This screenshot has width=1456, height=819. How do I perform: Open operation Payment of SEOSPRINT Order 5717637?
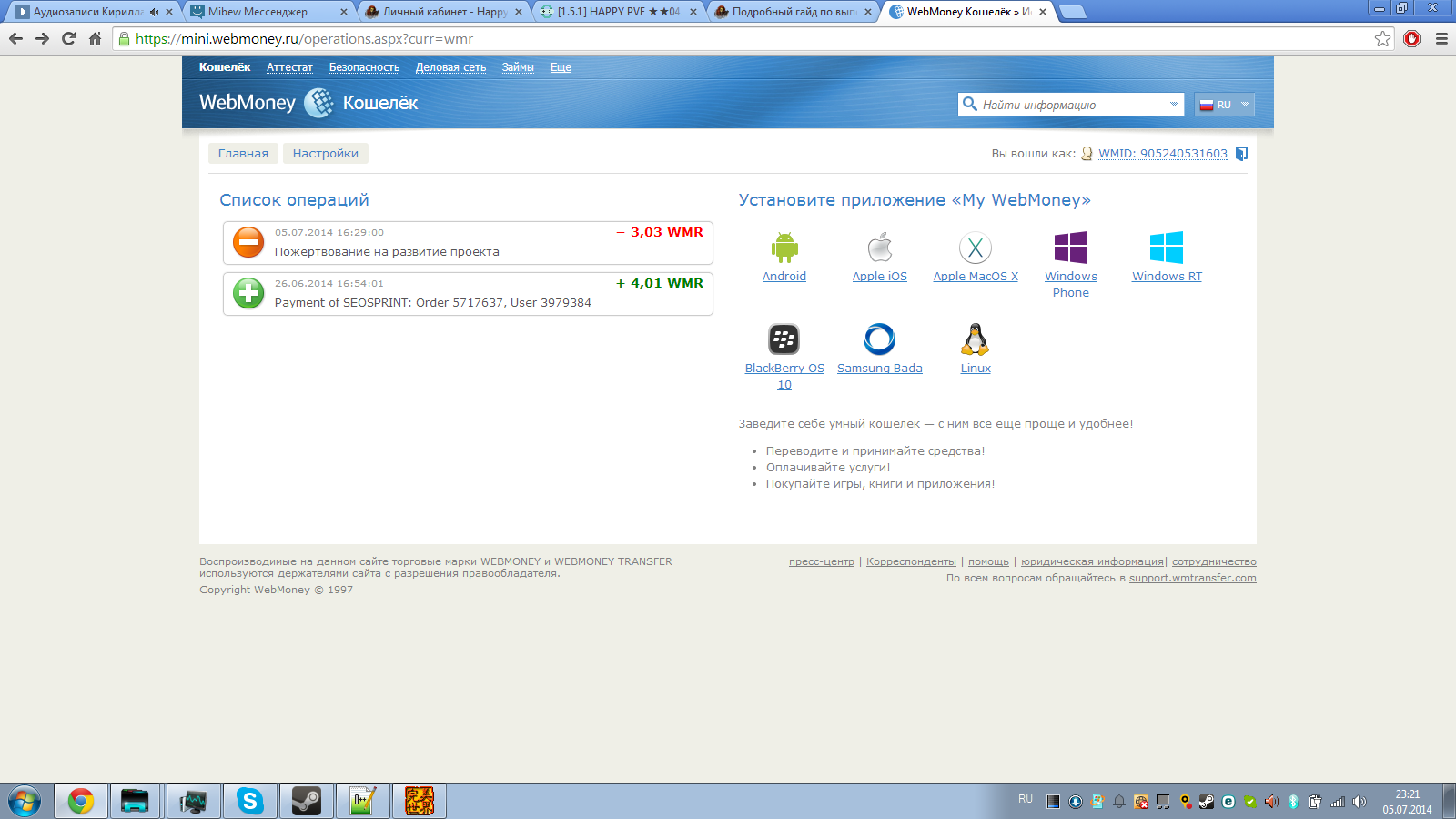468,294
